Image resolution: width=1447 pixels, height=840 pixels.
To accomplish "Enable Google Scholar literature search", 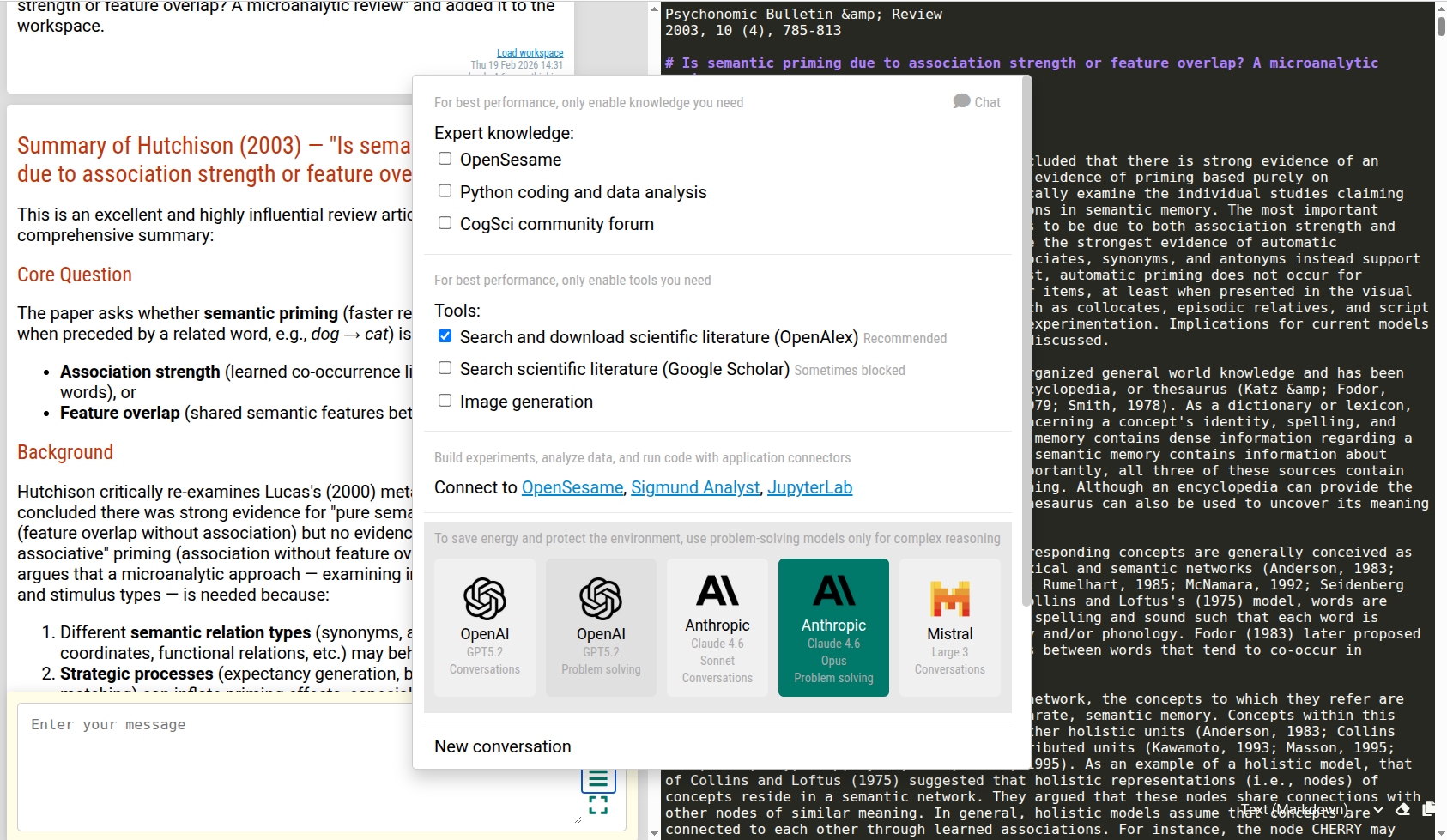I will (x=445, y=368).
